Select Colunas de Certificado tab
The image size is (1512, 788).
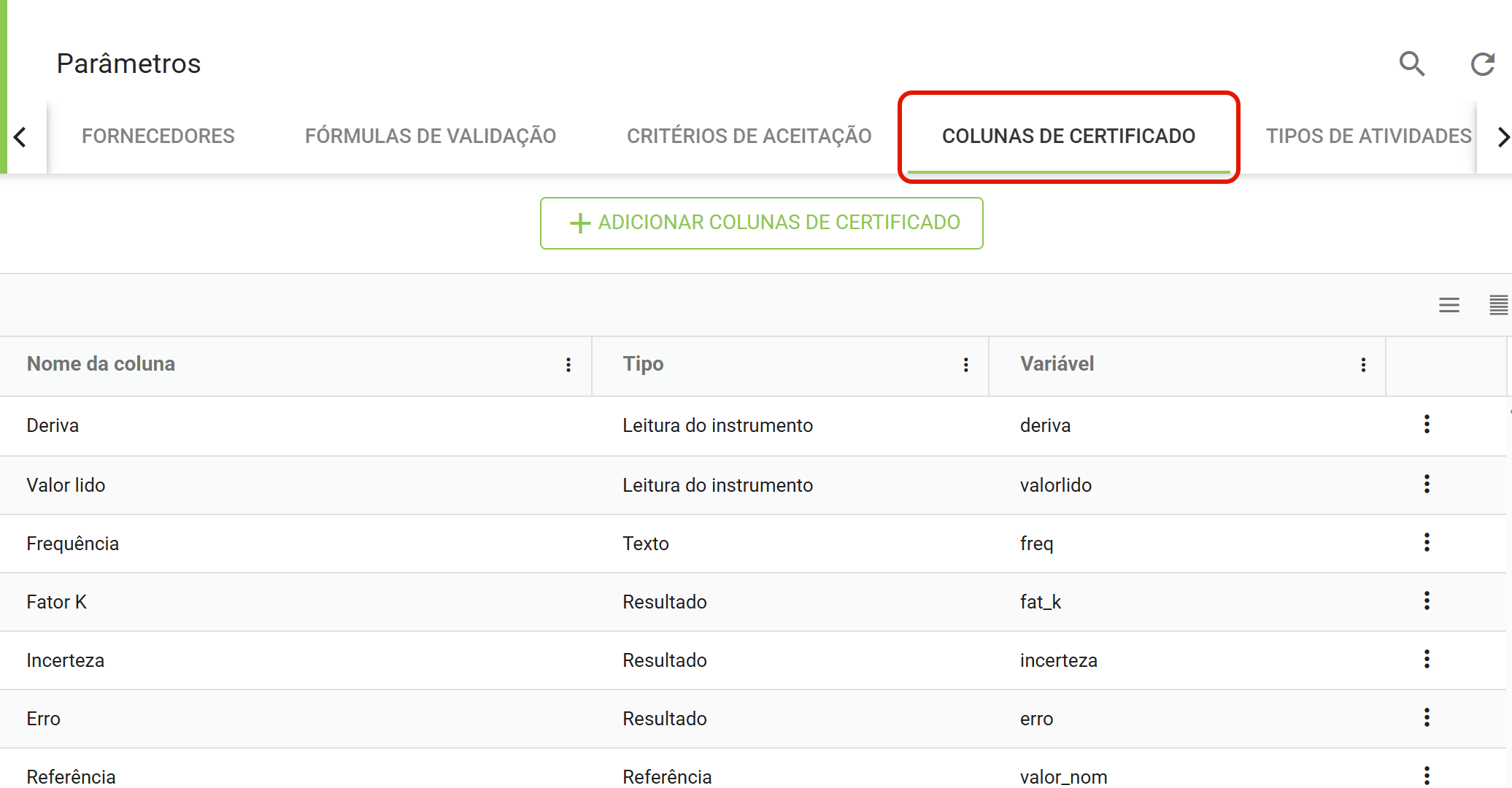[1068, 136]
